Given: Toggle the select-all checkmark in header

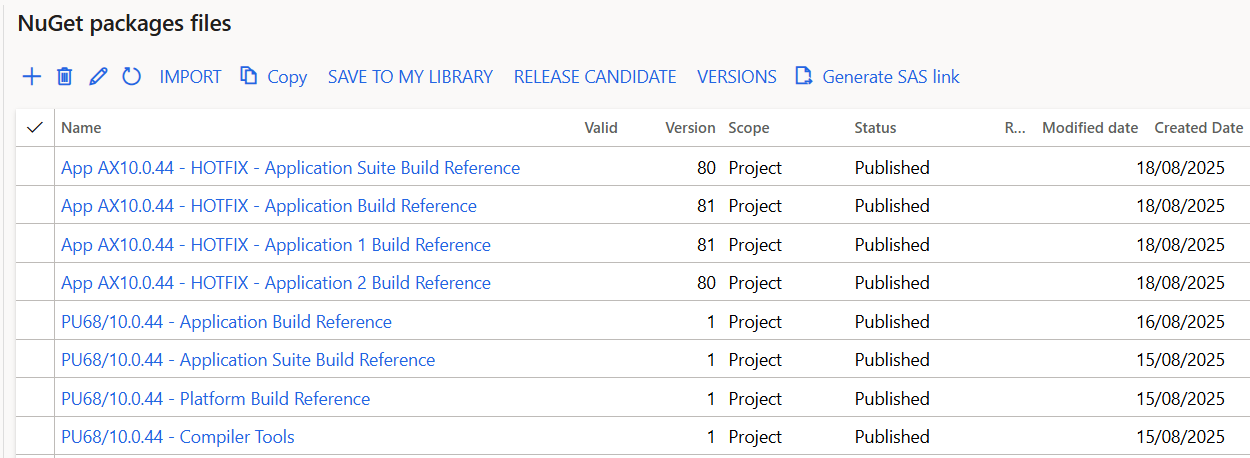Looking at the screenshot, I should 35,128.
